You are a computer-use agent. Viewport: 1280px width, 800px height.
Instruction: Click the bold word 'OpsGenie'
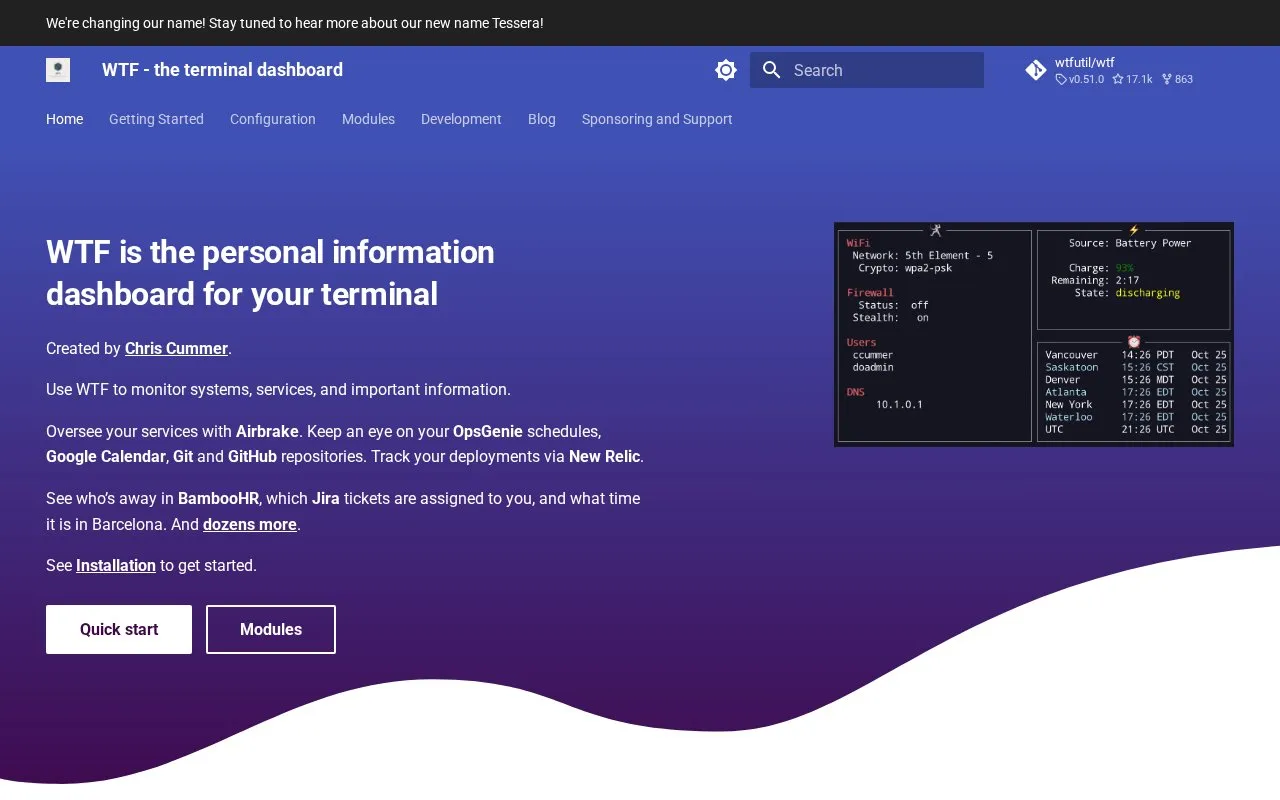click(488, 431)
